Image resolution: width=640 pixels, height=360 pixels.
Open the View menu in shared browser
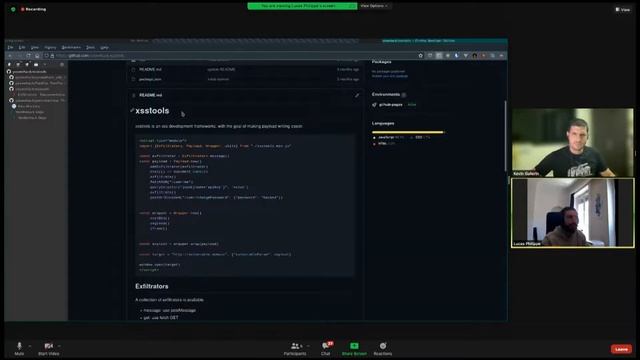pyautogui.click(x=35, y=47)
